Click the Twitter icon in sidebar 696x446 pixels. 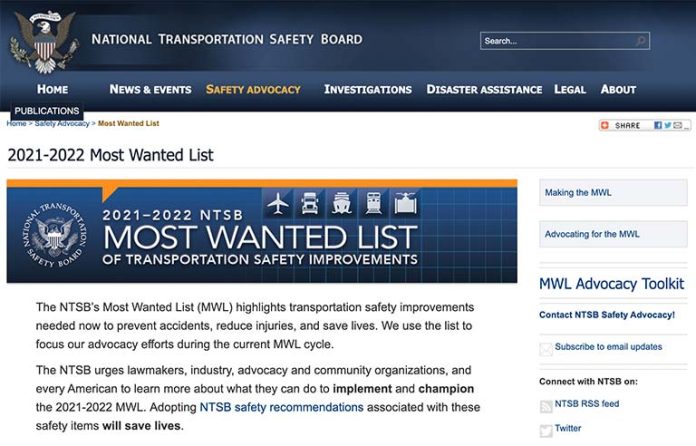[546, 430]
